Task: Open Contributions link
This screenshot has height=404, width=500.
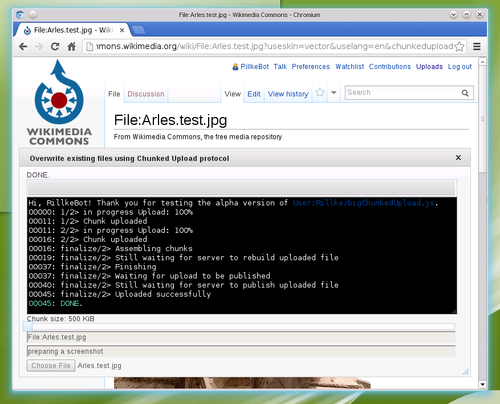Action: click(390, 67)
